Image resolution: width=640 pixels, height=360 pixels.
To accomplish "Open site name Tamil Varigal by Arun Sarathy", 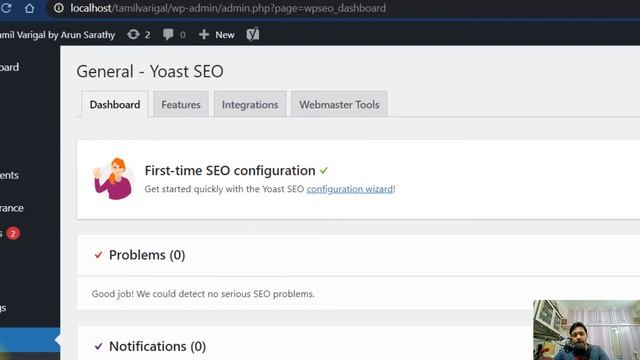I will coord(57,35).
